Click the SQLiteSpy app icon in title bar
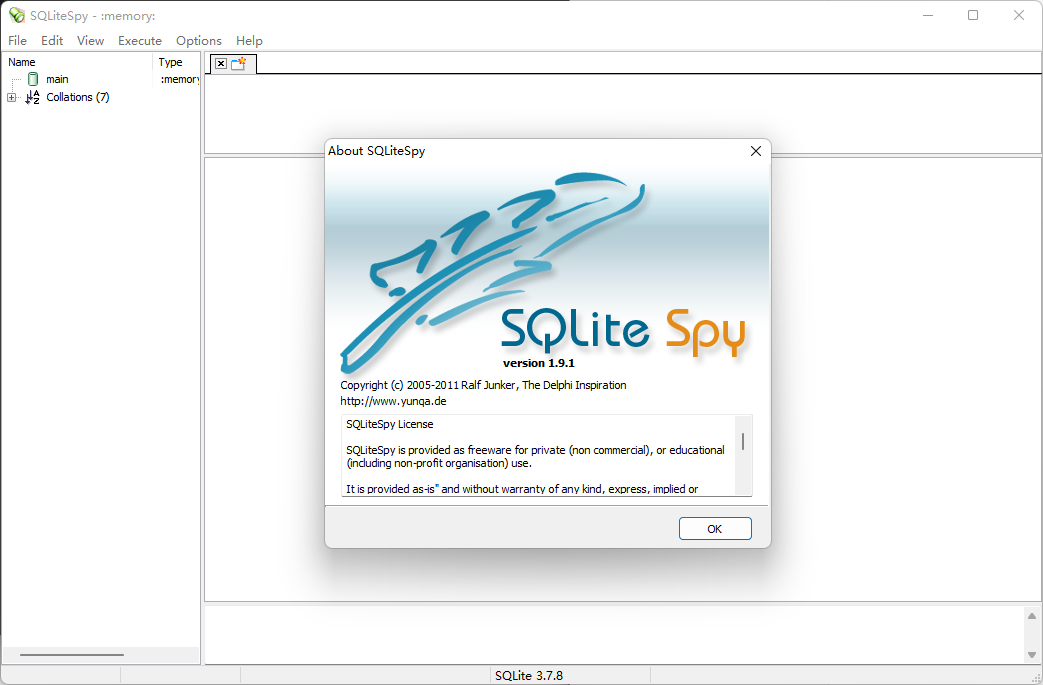This screenshot has height=685, width=1043. click(16, 15)
